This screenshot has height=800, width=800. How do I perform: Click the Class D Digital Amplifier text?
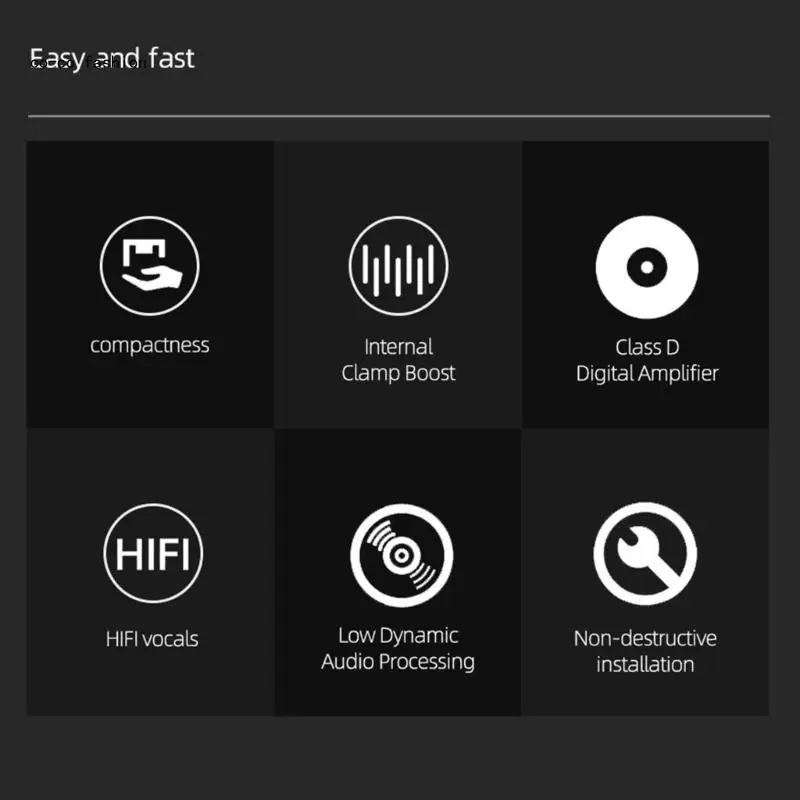[x=647, y=360]
